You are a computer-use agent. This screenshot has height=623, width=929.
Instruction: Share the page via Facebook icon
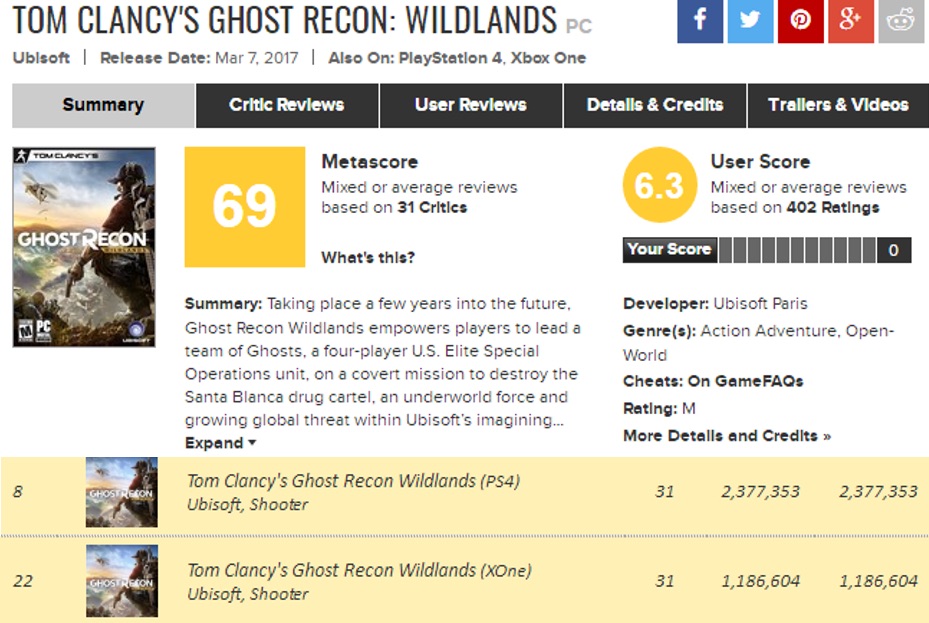(x=700, y=21)
